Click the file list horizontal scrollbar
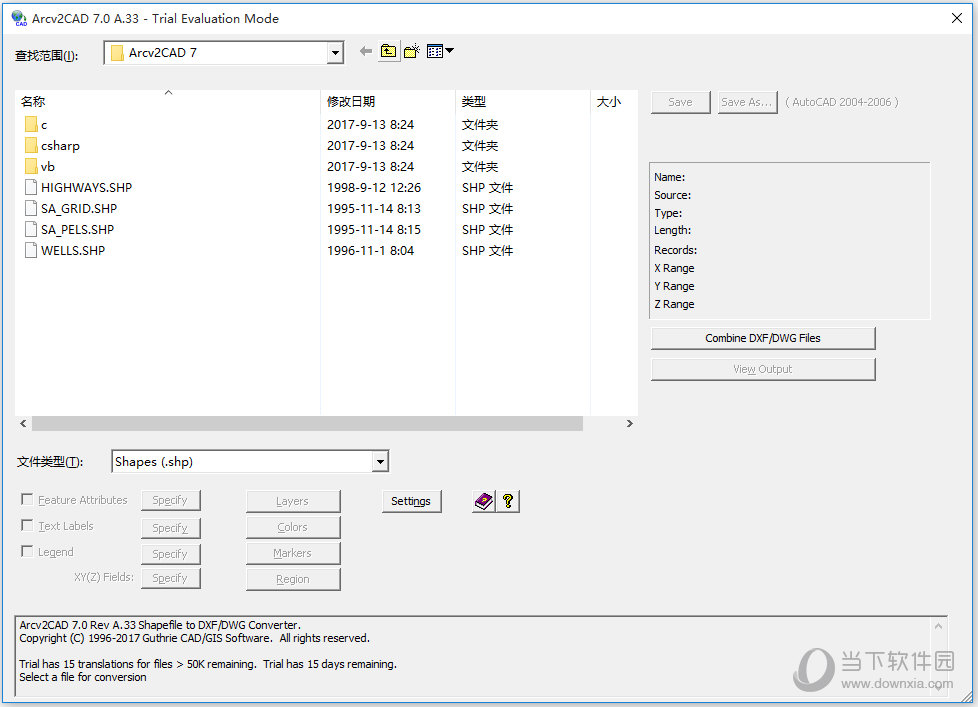This screenshot has height=707, width=978. click(307, 423)
